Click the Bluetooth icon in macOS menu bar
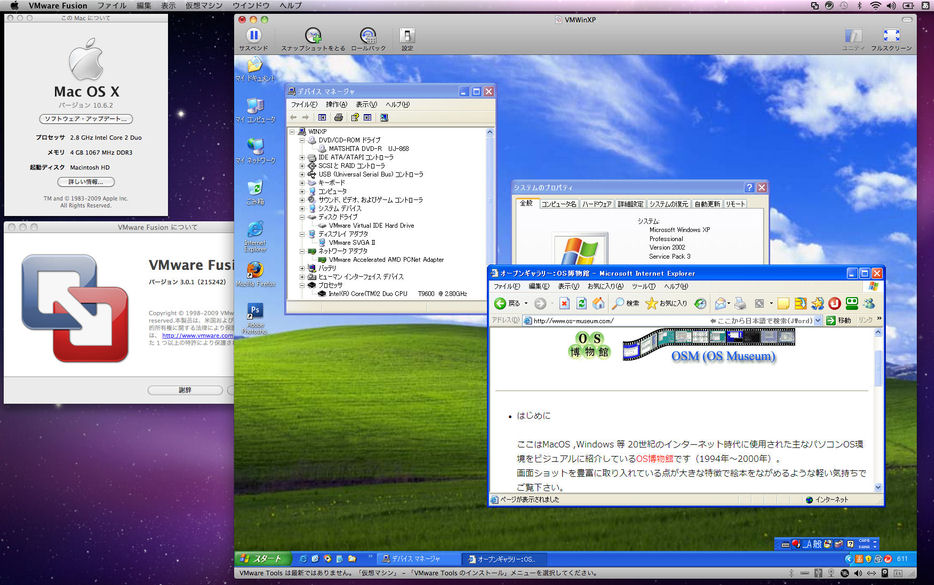Image resolution: width=934 pixels, height=585 pixels. [x=860, y=5]
